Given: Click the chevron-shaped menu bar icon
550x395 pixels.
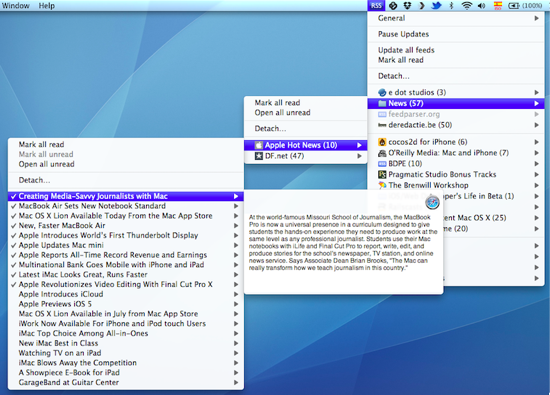Looking at the screenshot, I should [x=422, y=6].
